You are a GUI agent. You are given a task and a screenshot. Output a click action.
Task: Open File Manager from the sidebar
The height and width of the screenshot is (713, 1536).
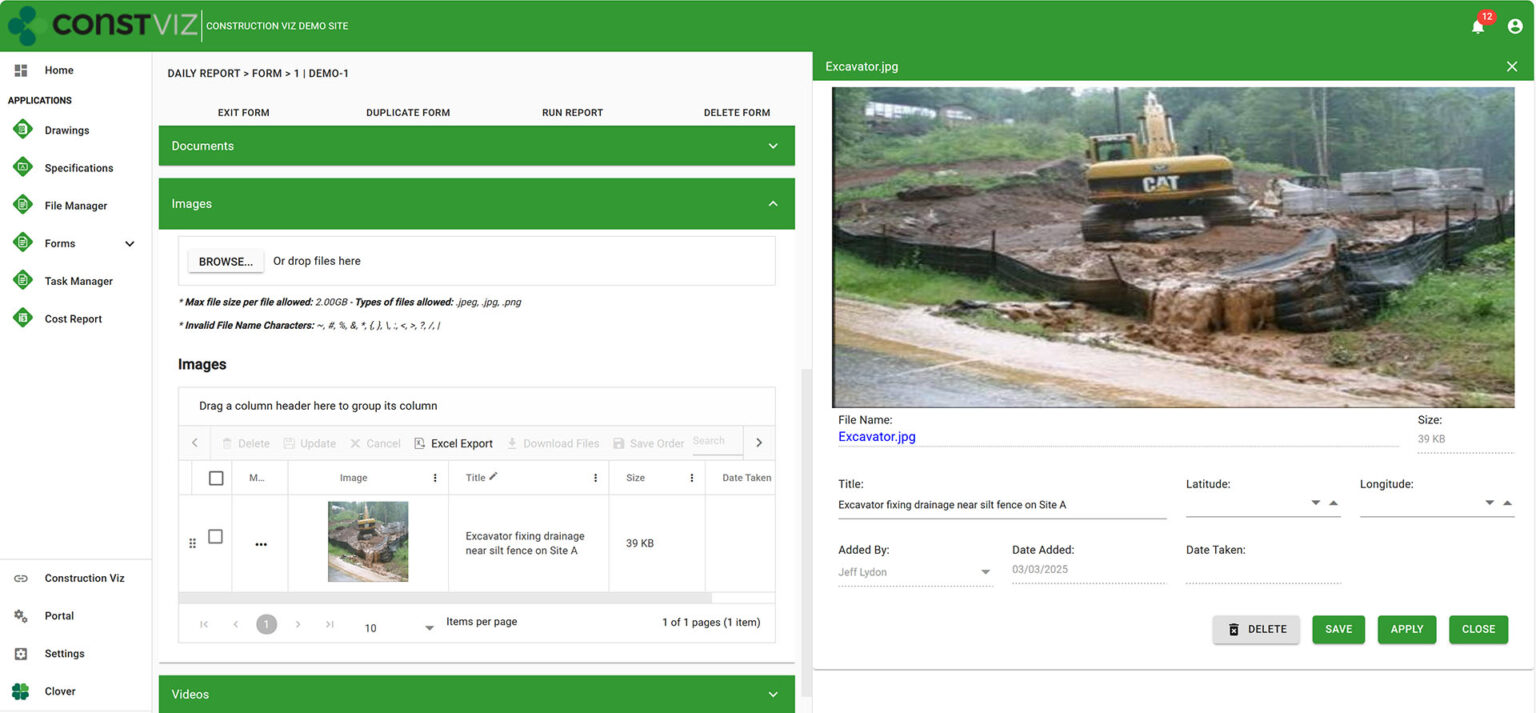(80, 205)
